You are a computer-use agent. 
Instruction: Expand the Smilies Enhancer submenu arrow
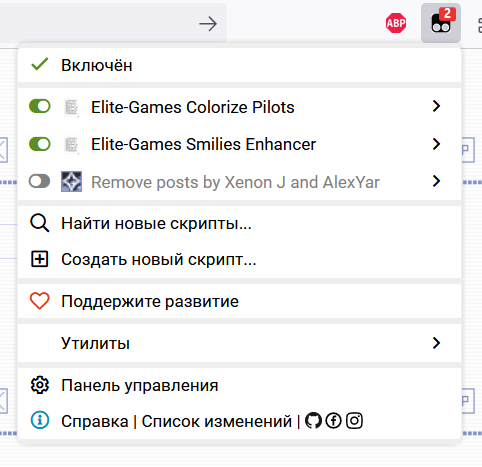click(436, 144)
